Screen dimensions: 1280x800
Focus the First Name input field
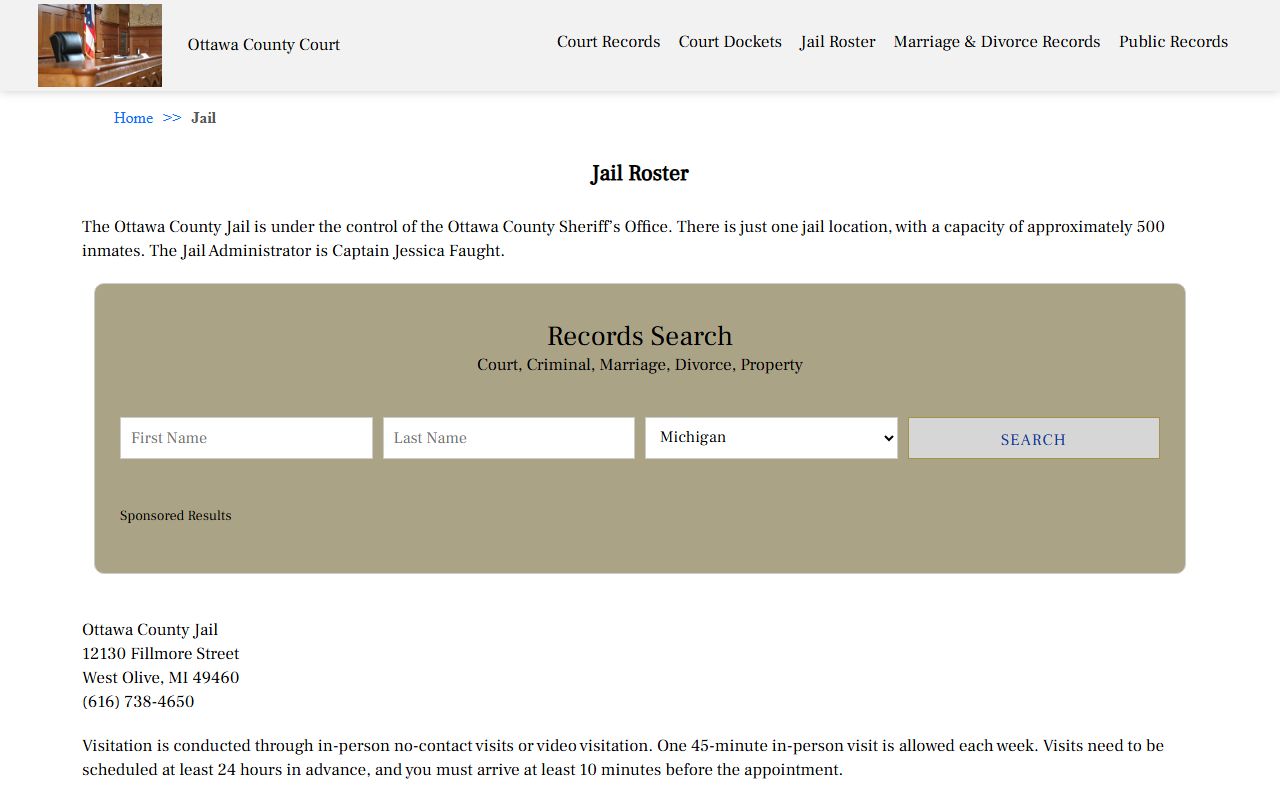tap(246, 438)
